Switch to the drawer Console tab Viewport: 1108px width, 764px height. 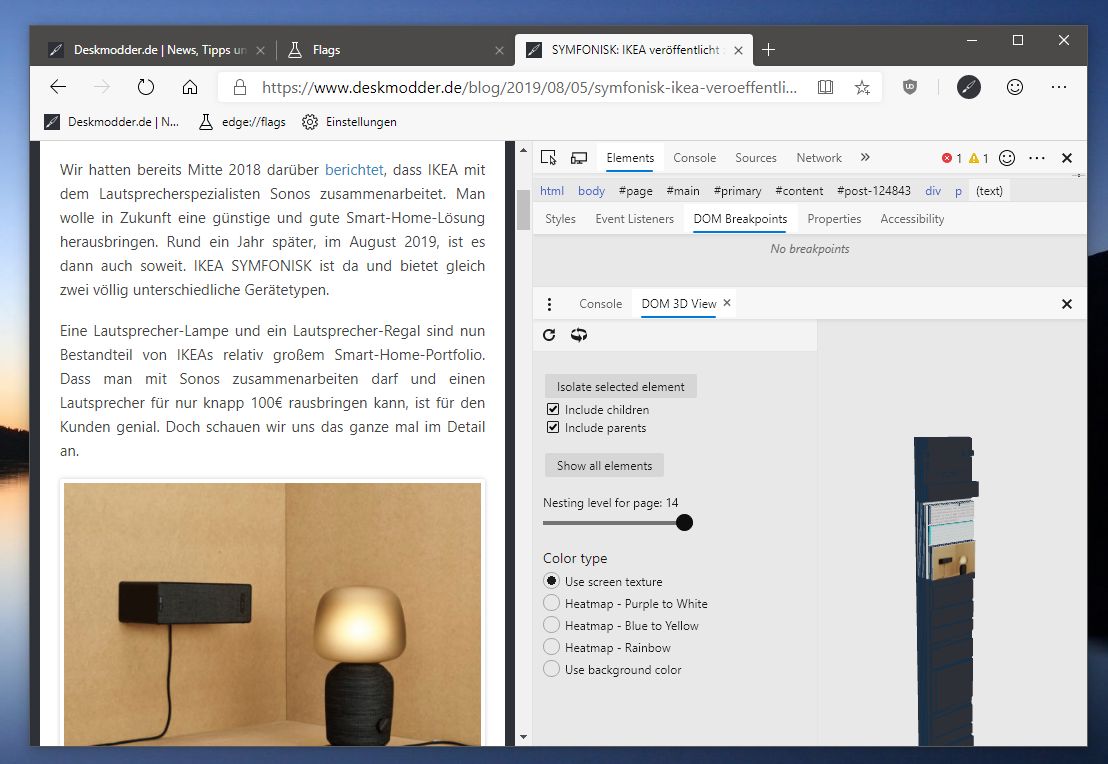click(601, 304)
